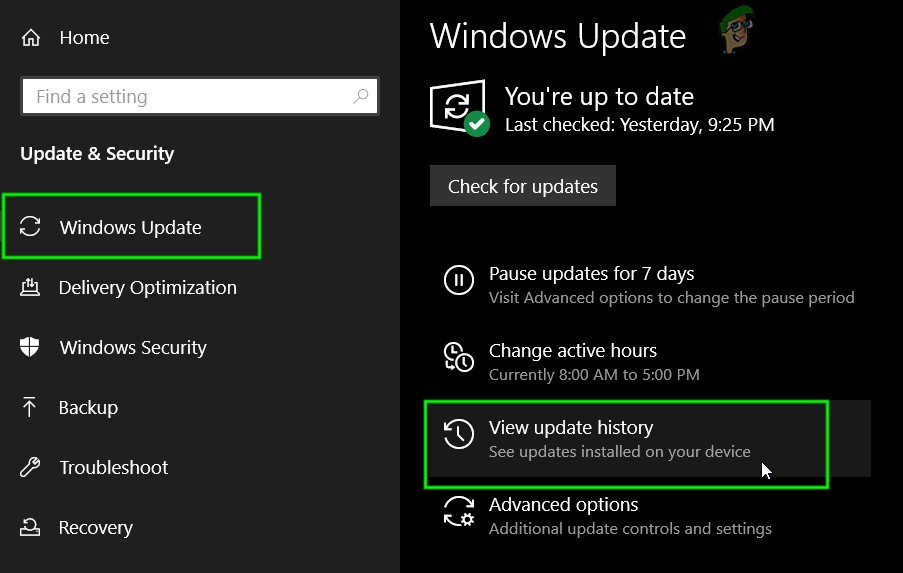Open Delivery Optimization page
Viewport: 903px width, 573px height.
pyautogui.click(x=147, y=287)
